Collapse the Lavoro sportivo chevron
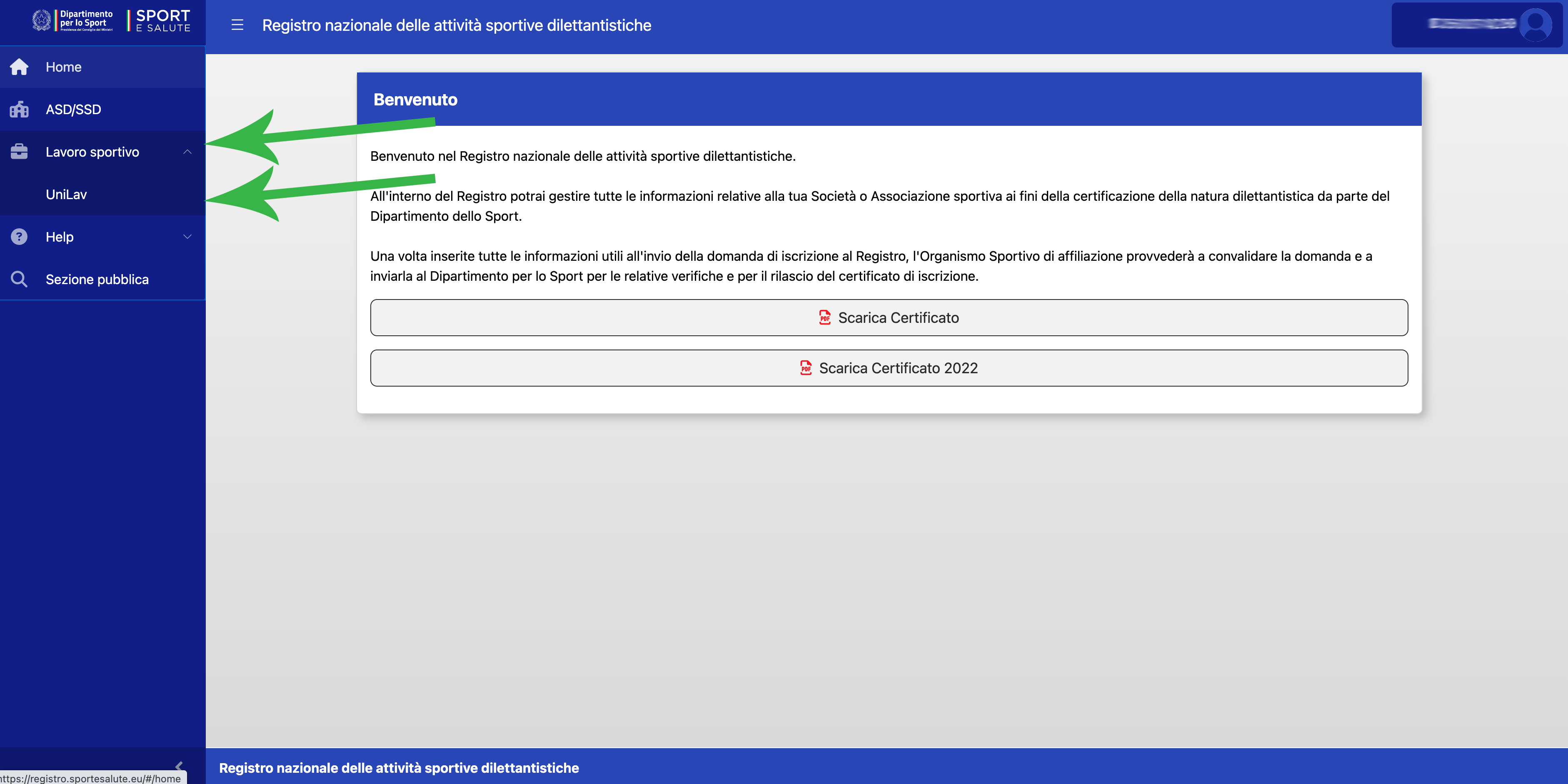 point(187,152)
